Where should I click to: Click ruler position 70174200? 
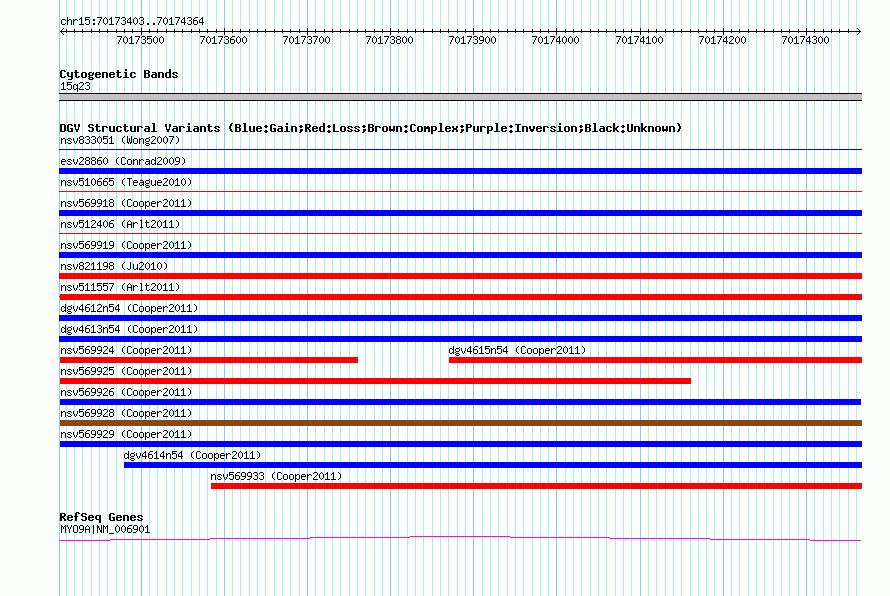(722, 40)
